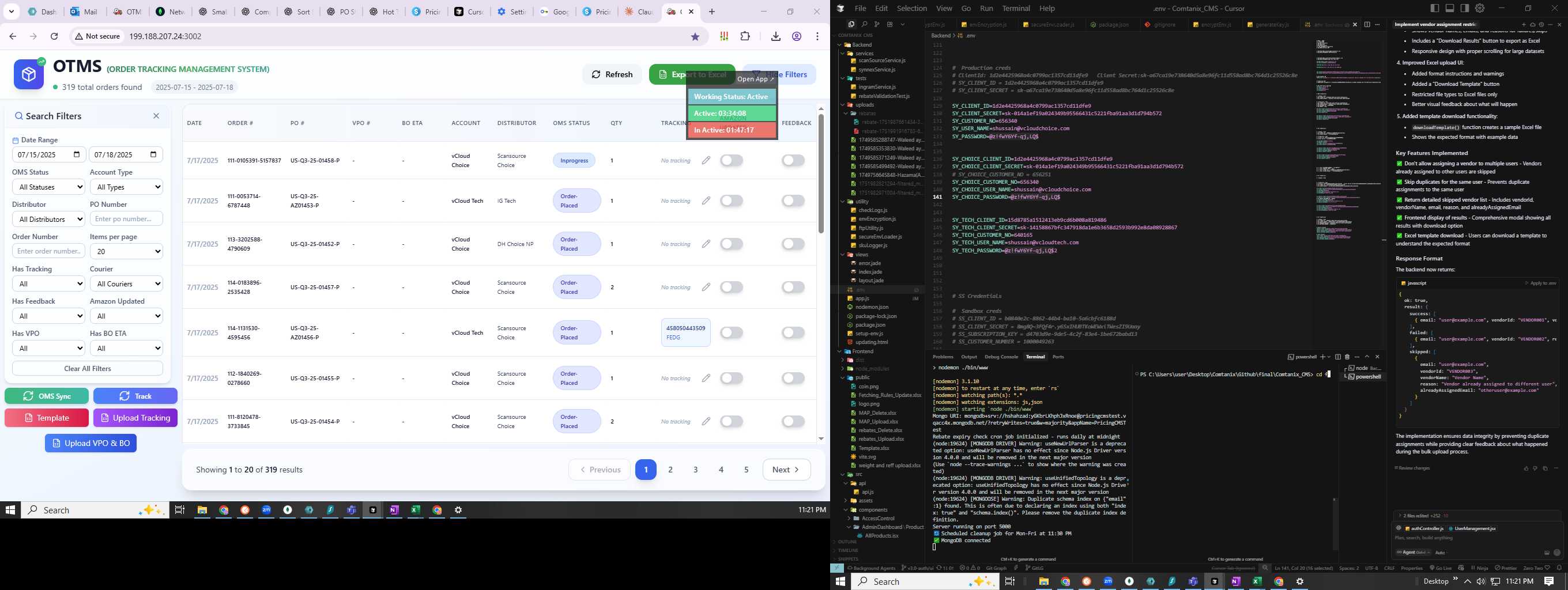This screenshot has width=1568, height=590.
Task: Open the Has Tracking dropdown
Action: tap(48, 283)
